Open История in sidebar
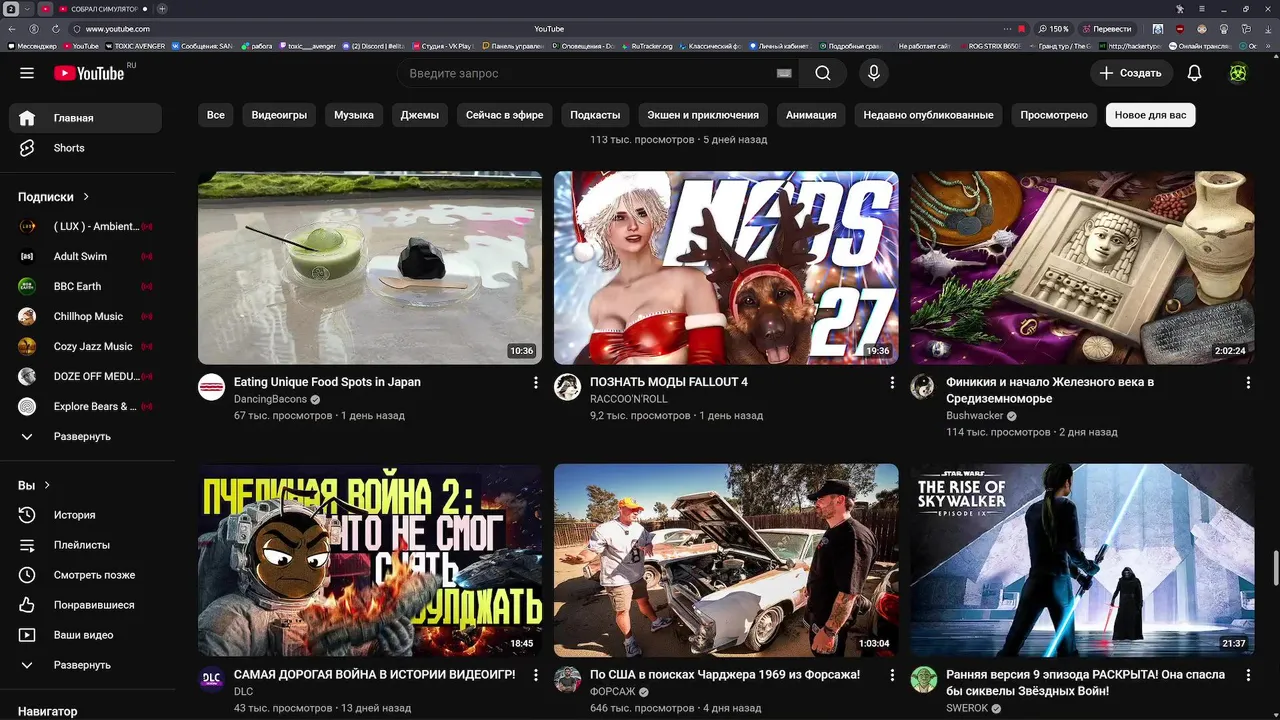This screenshot has height=720, width=1280. (85, 515)
